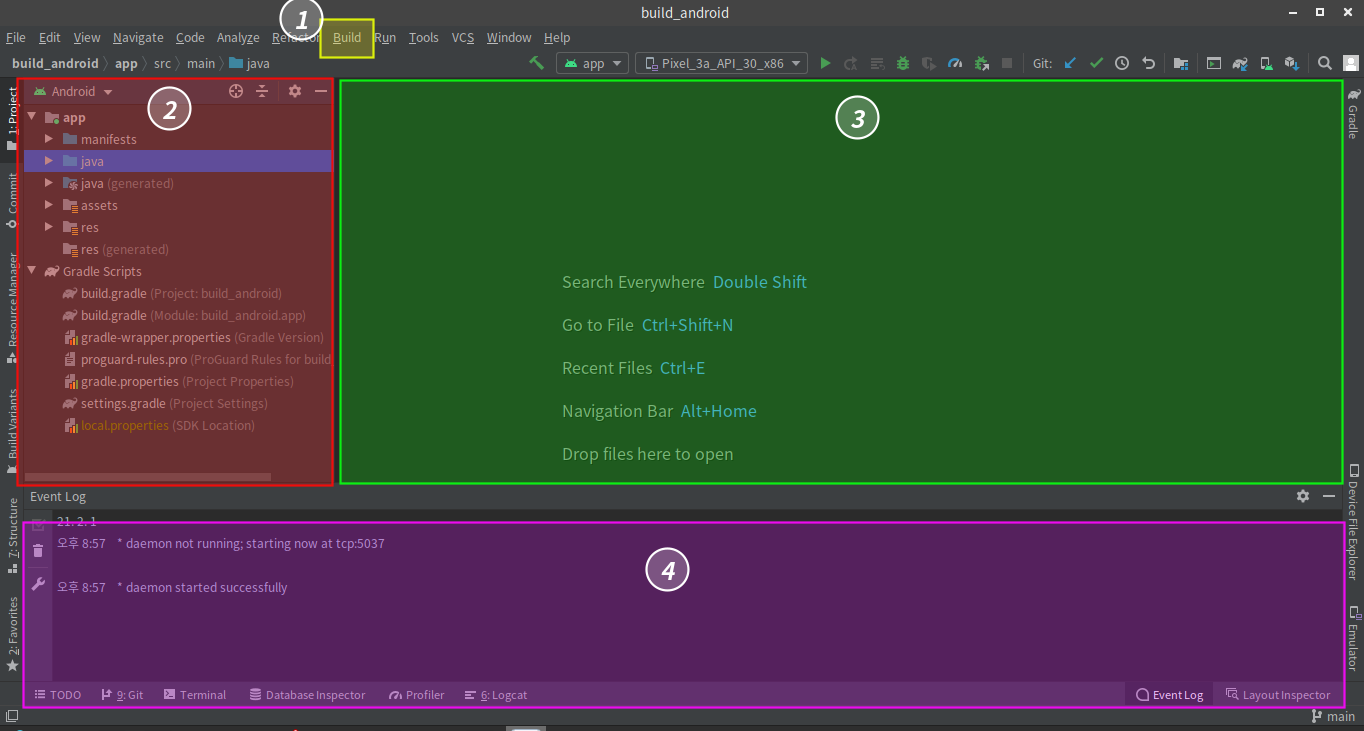
Task: Expand the assets folder arrow
Action: point(49,205)
